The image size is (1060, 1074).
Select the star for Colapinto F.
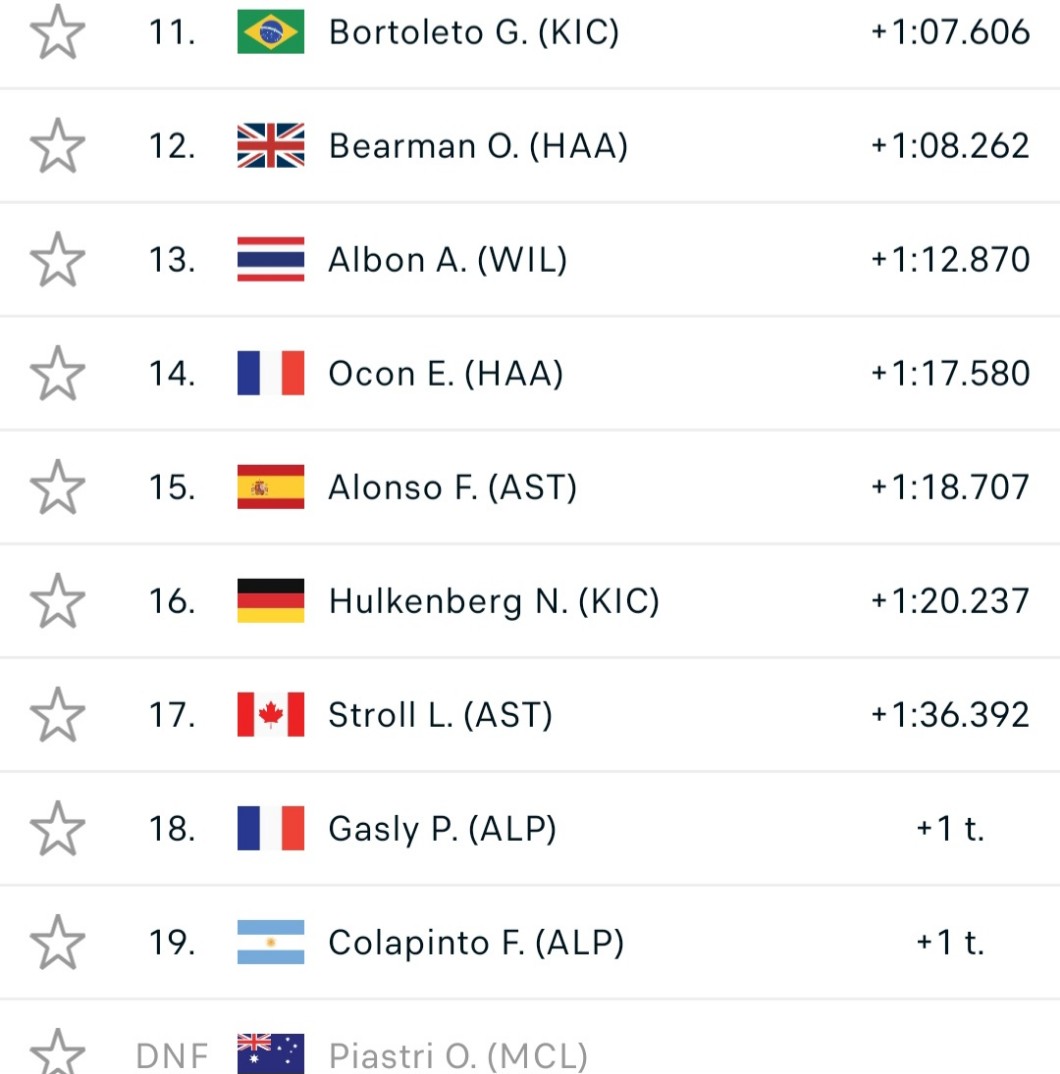[x=58, y=942]
